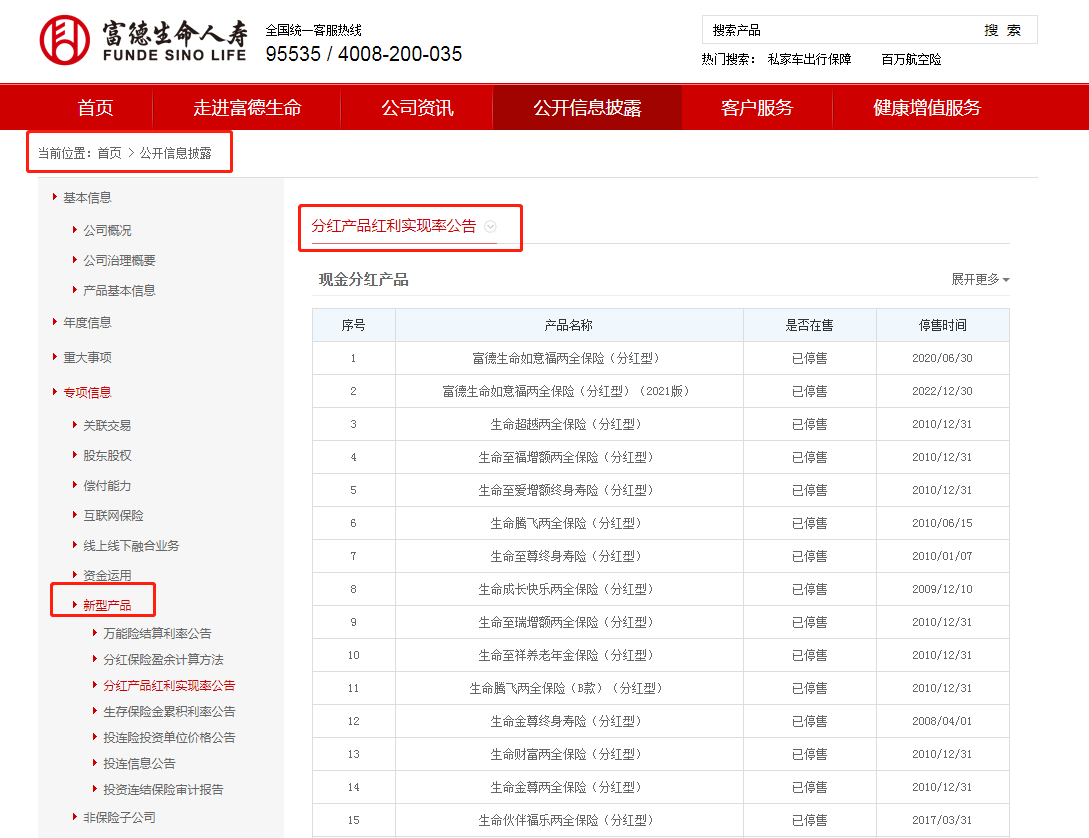The width and height of the screenshot is (1089, 838).
Task: Click 富德生命如意福两全保险（分红型）（2021版） product
Action: point(565,391)
